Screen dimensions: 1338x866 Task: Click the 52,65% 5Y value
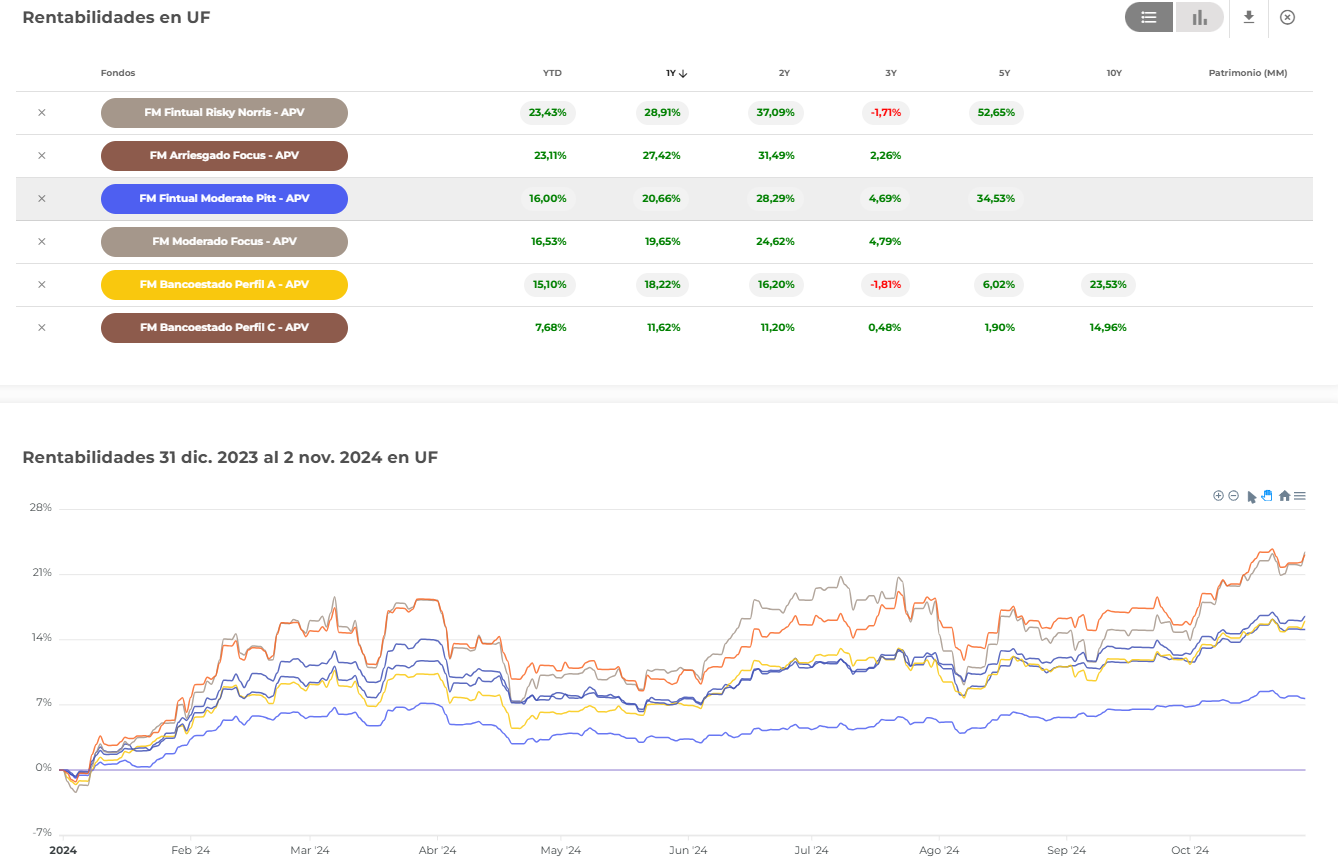click(996, 113)
